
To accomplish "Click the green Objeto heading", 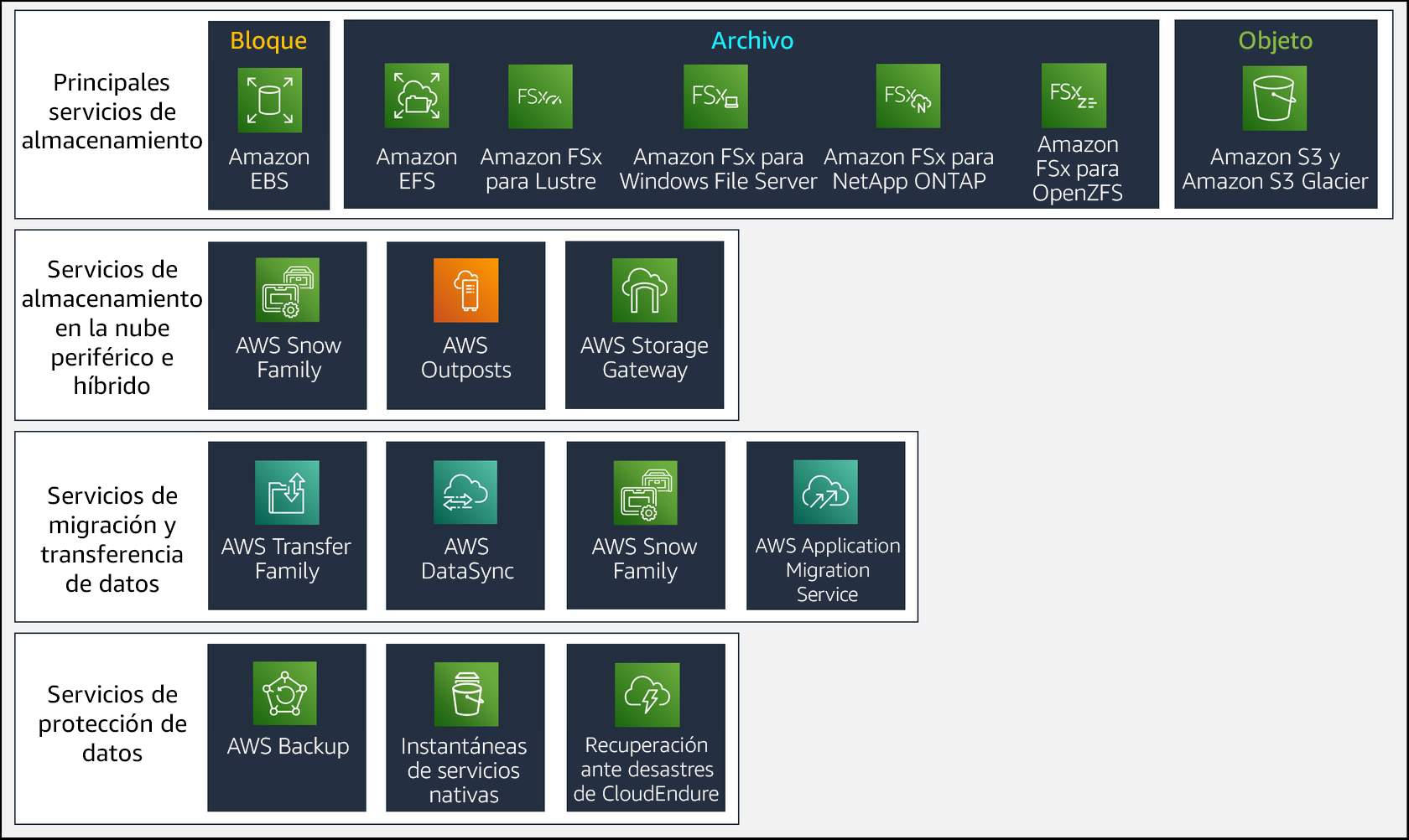I will (1275, 40).
